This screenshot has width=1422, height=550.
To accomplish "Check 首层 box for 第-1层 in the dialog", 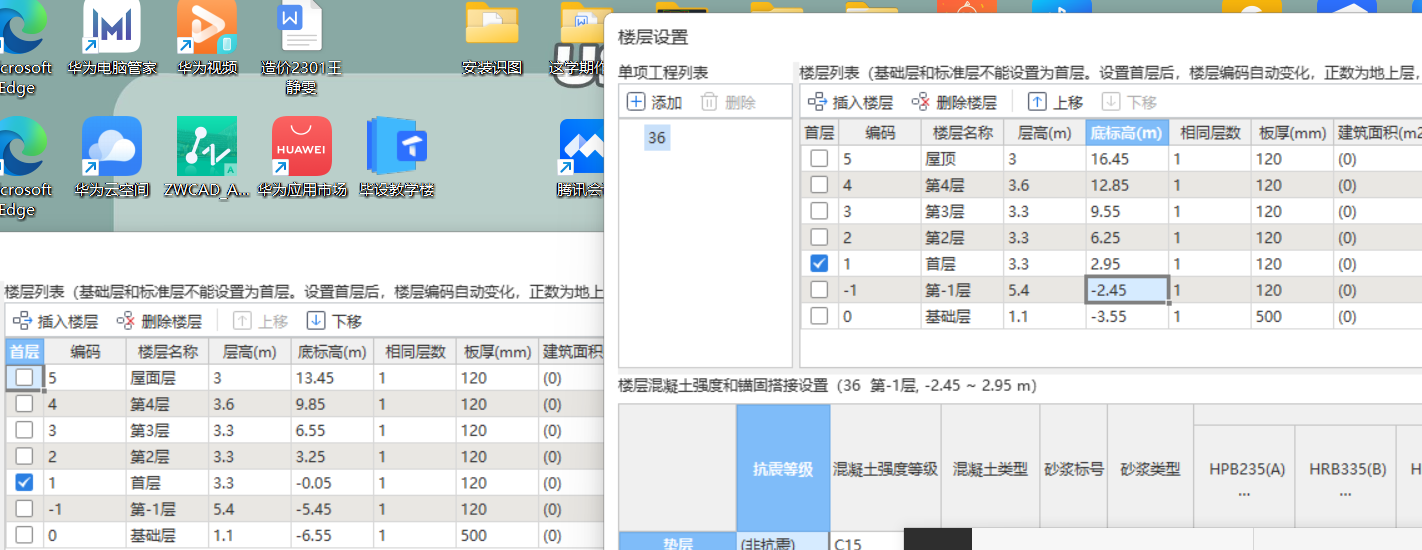I will (819, 290).
